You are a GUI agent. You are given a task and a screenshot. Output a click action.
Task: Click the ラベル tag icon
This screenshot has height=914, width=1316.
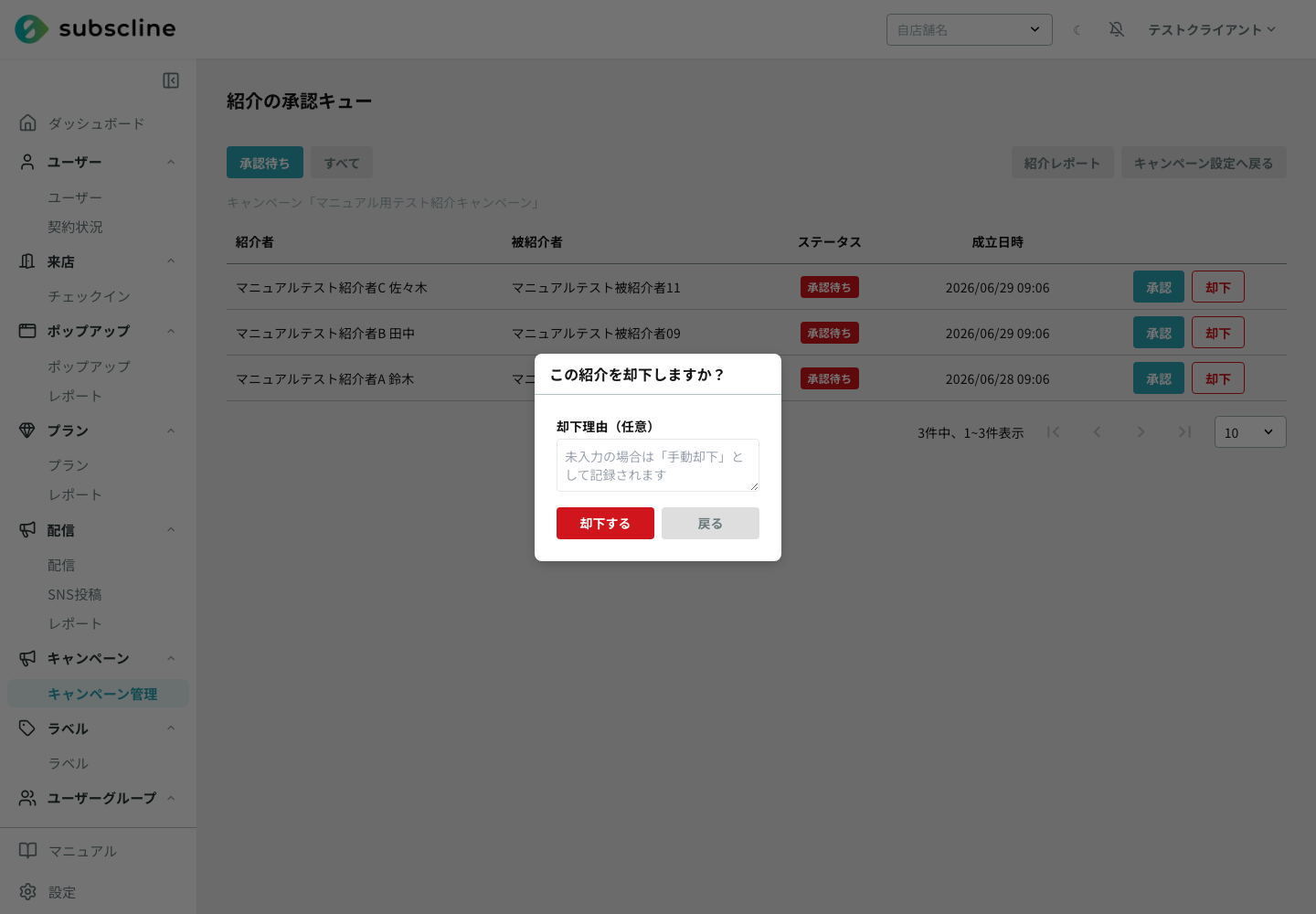tap(28, 728)
